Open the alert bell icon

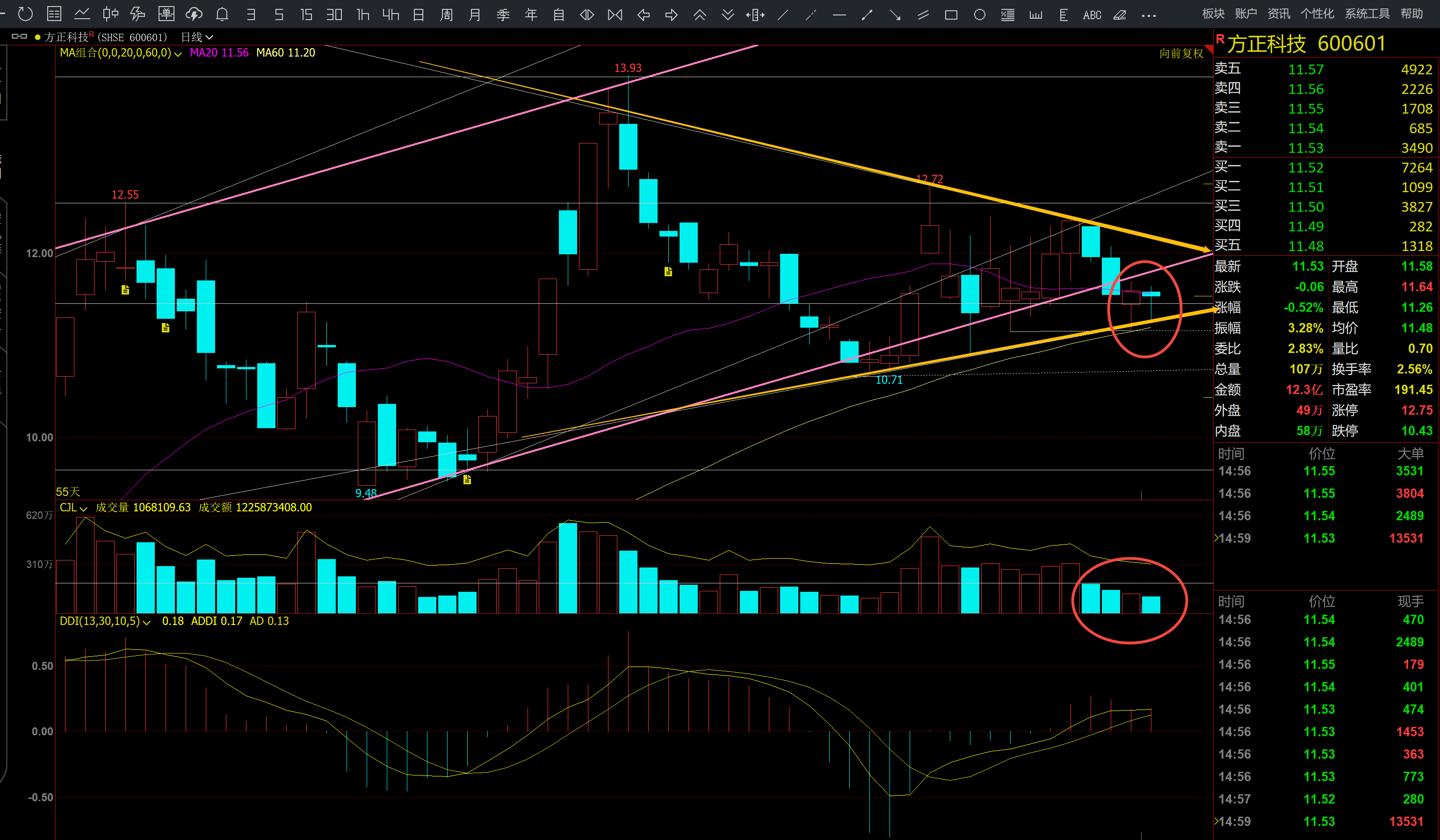click(x=222, y=14)
